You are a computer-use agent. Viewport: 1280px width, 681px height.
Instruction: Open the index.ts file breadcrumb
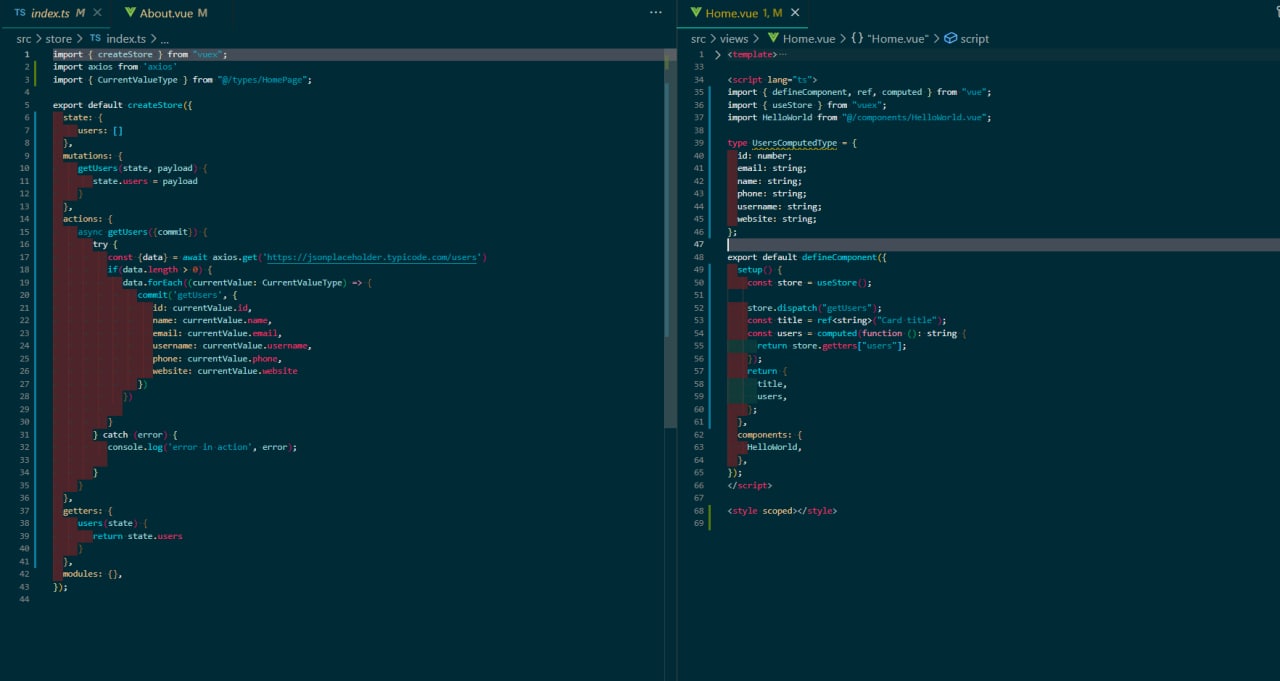117,39
